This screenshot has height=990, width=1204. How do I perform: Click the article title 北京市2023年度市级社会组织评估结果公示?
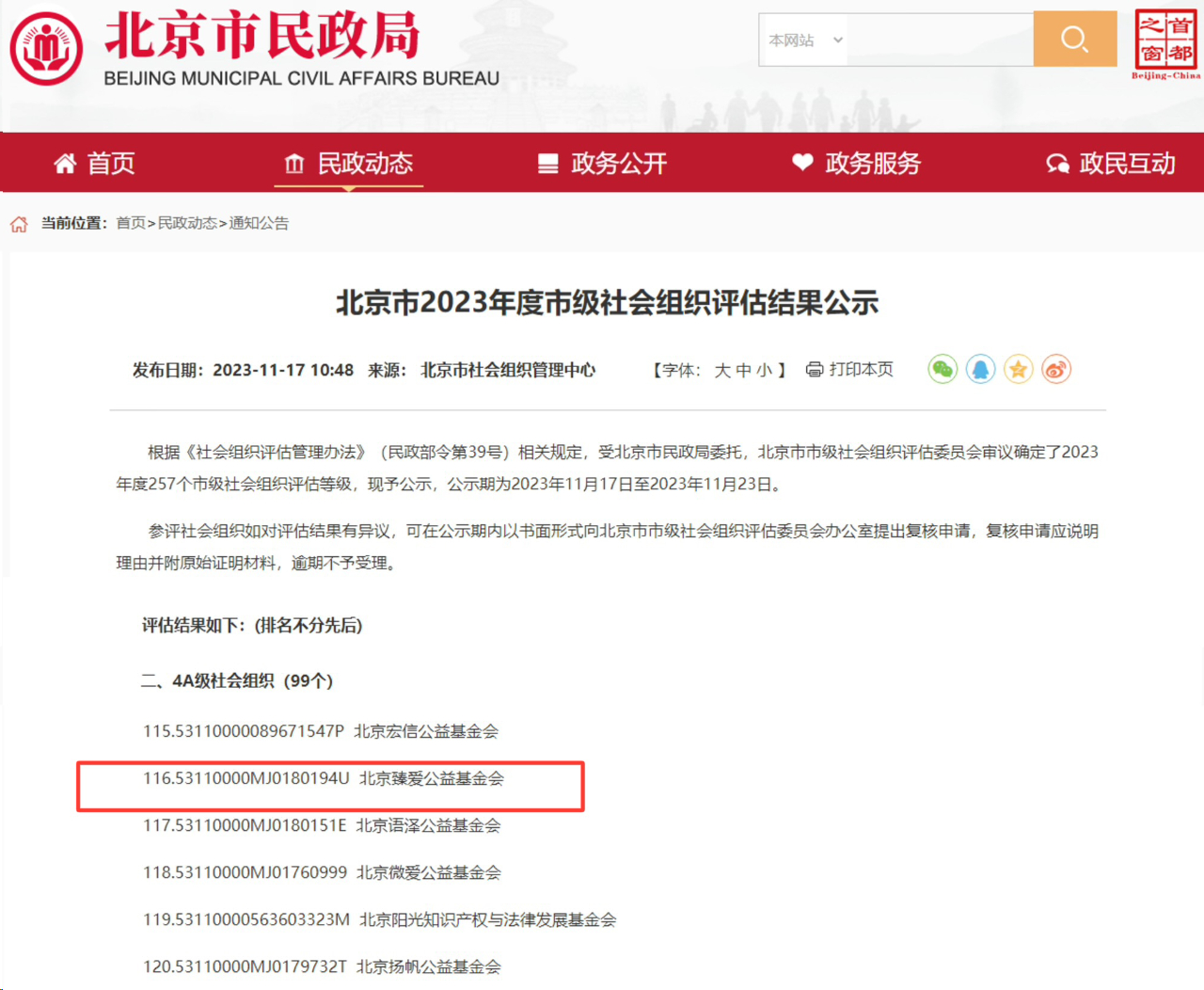[608, 303]
